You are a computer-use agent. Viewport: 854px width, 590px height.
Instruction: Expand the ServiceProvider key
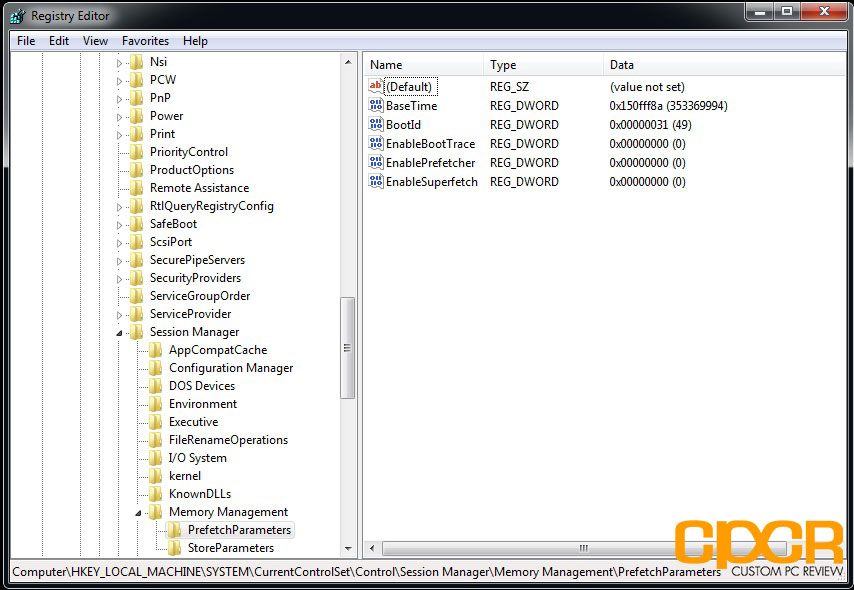119,315
